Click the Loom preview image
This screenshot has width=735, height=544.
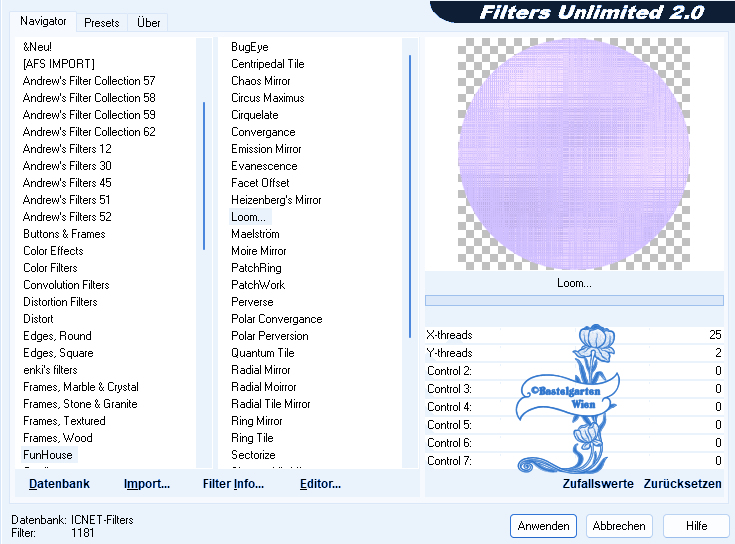[574, 154]
